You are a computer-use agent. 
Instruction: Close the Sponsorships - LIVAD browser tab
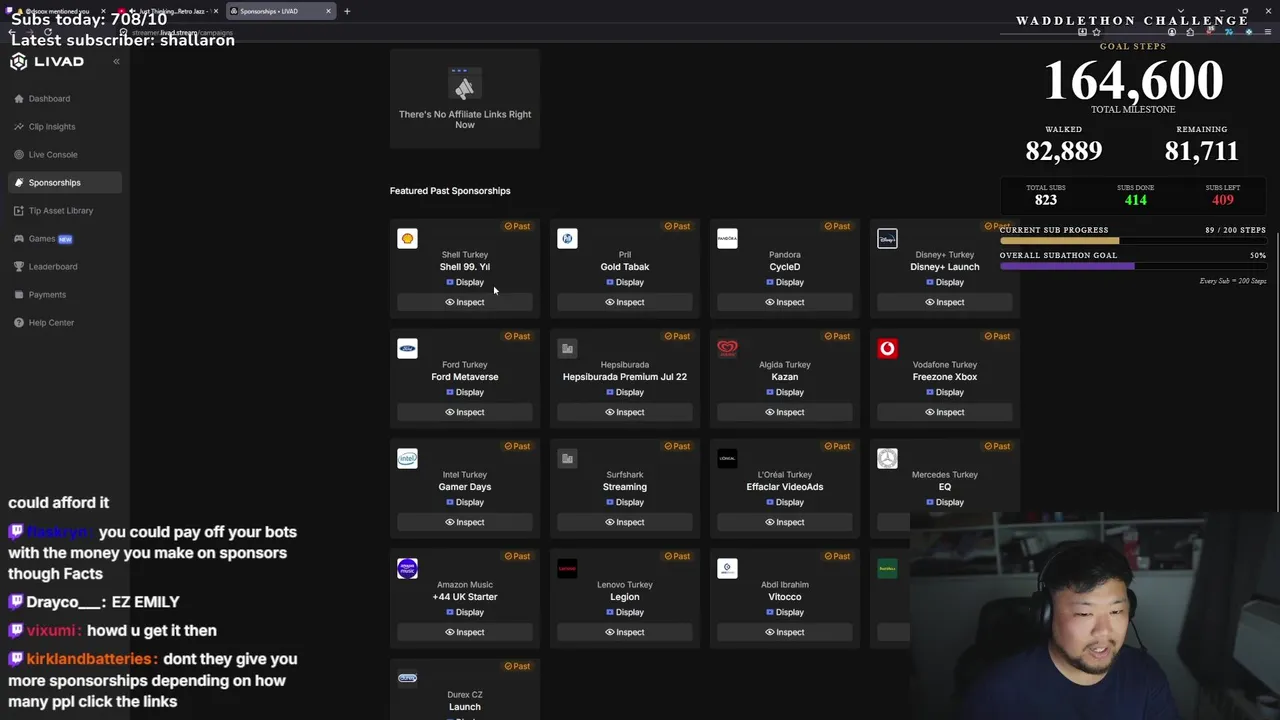coord(328,11)
